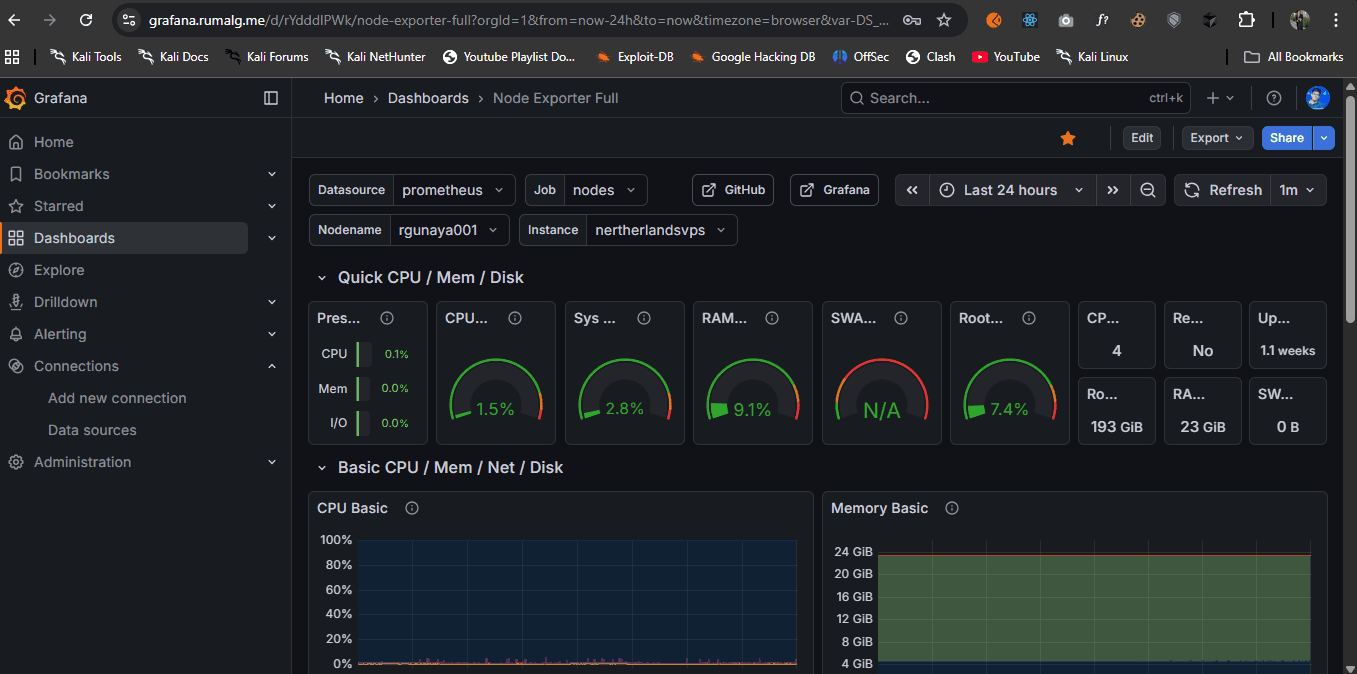
Task: Click the Edit button
Action: pyautogui.click(x=1141, y=137)
